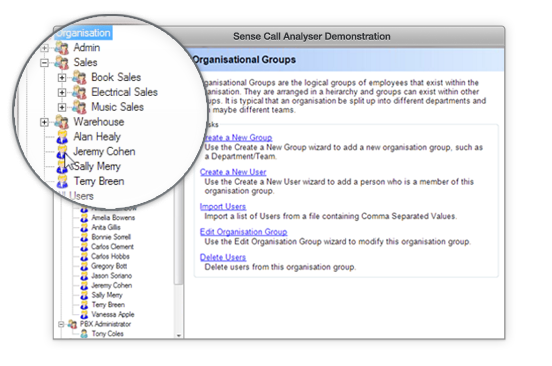Click the Bonnie Sorrell user icon
Image resolution: width=552 pixels, height=366 pixels.
tap(84, 237)
